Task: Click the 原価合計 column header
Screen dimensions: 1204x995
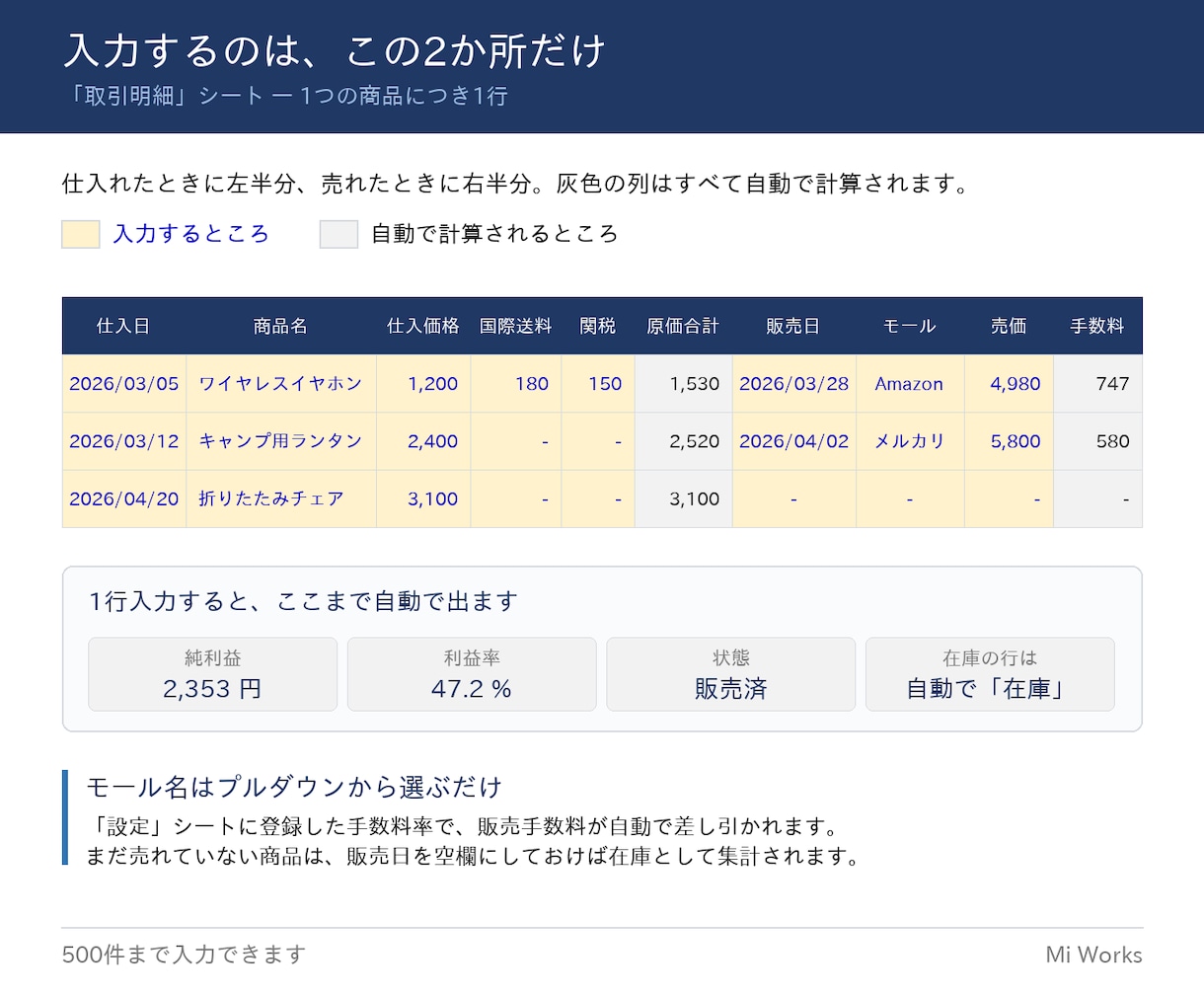Action: tap(683, 326)
